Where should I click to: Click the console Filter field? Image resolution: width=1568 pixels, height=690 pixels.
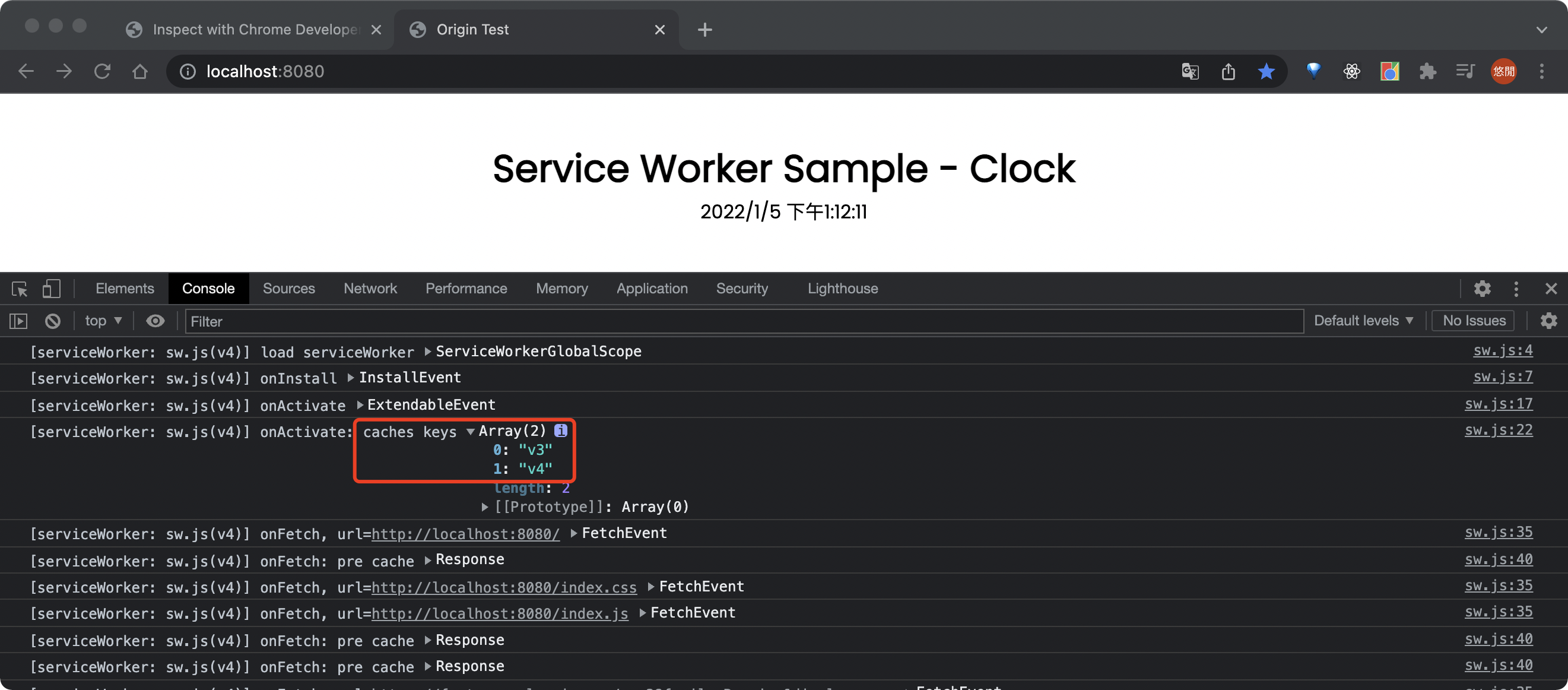click(744, 321)
